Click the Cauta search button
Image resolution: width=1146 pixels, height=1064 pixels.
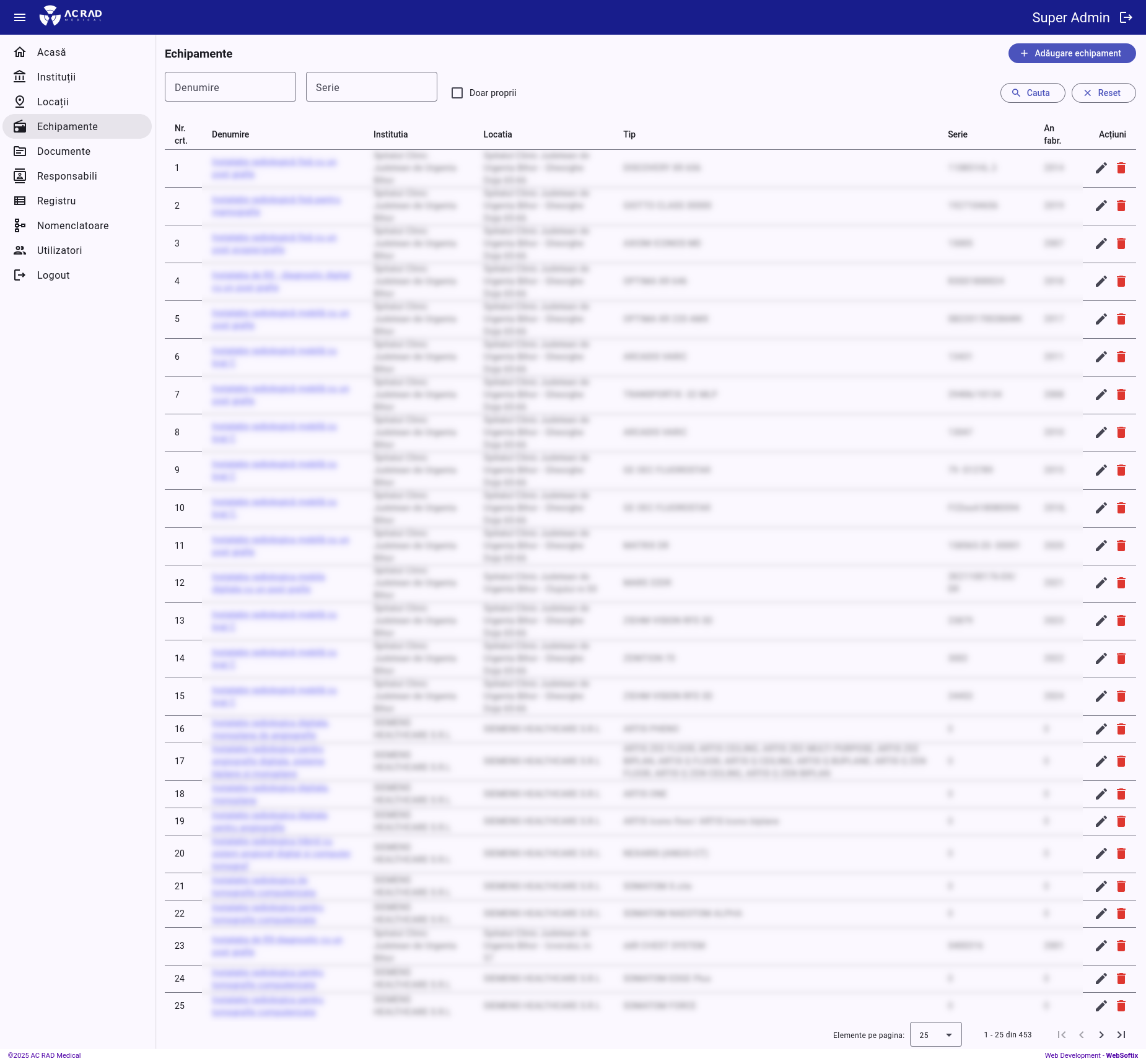click(x=1032, y=93)
